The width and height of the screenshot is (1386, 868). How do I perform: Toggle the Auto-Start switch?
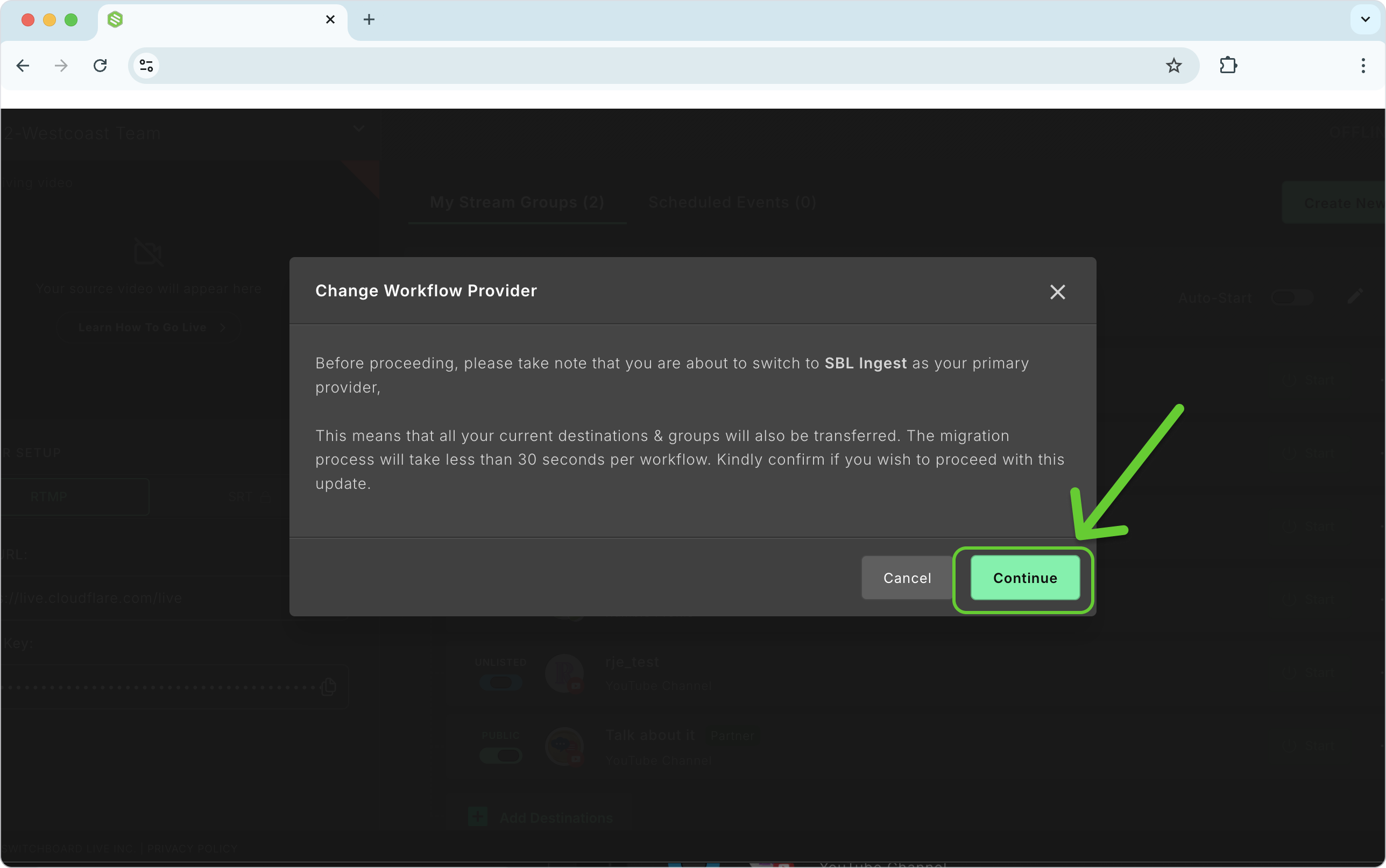point(1292,297)
